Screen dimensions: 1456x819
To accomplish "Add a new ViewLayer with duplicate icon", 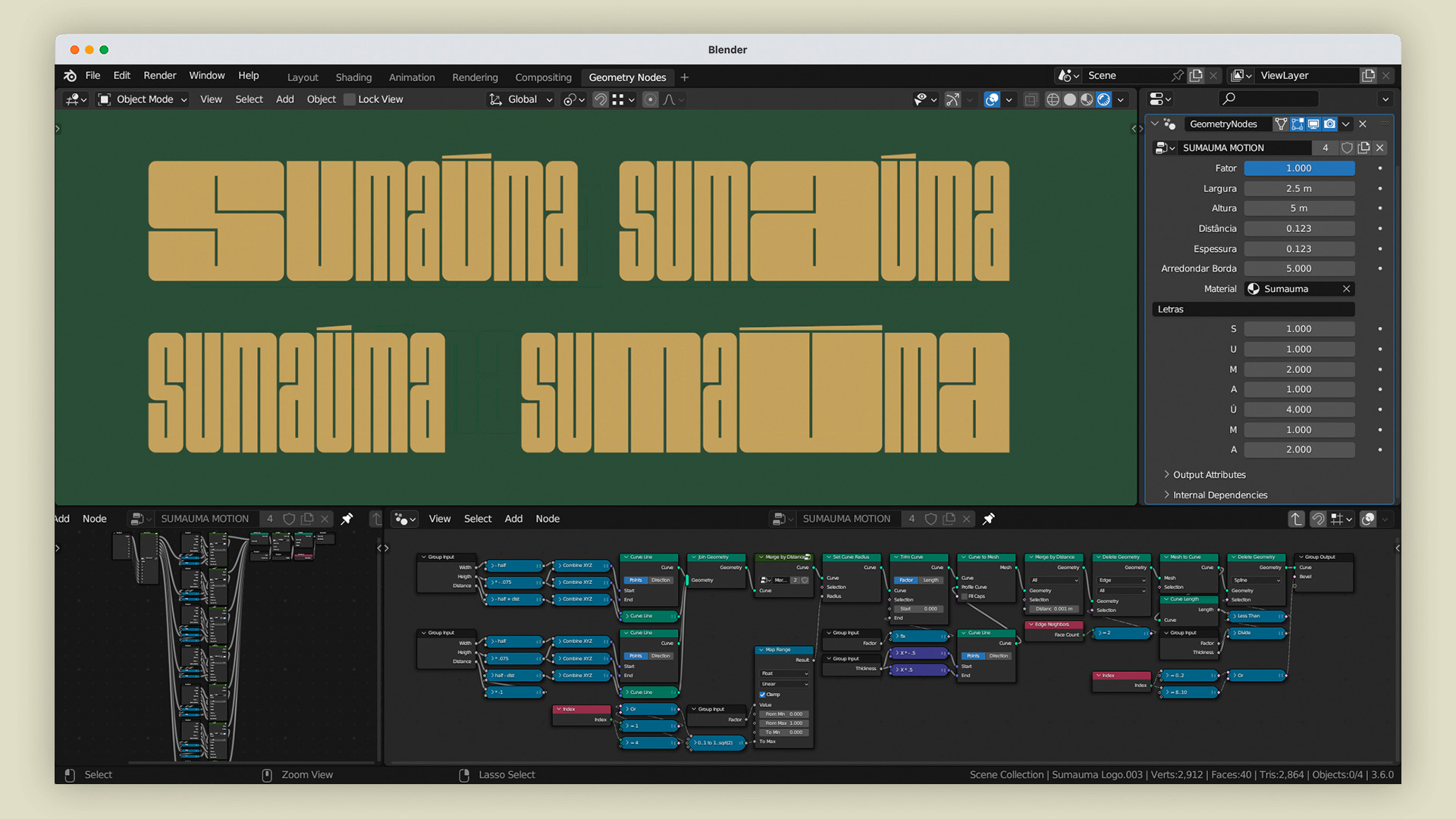I will coord(1368,76).
